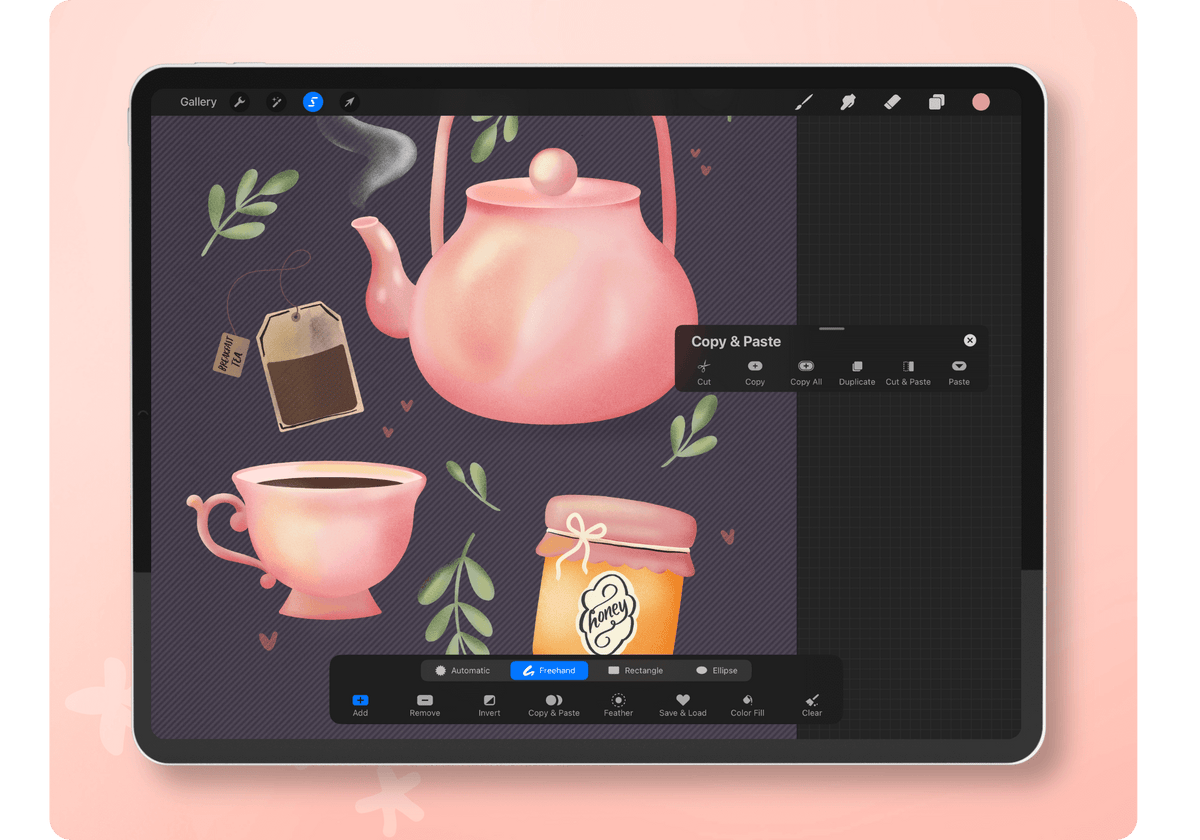
Task: Choose Cut & Paste option
Action: [x=908, y=373]
